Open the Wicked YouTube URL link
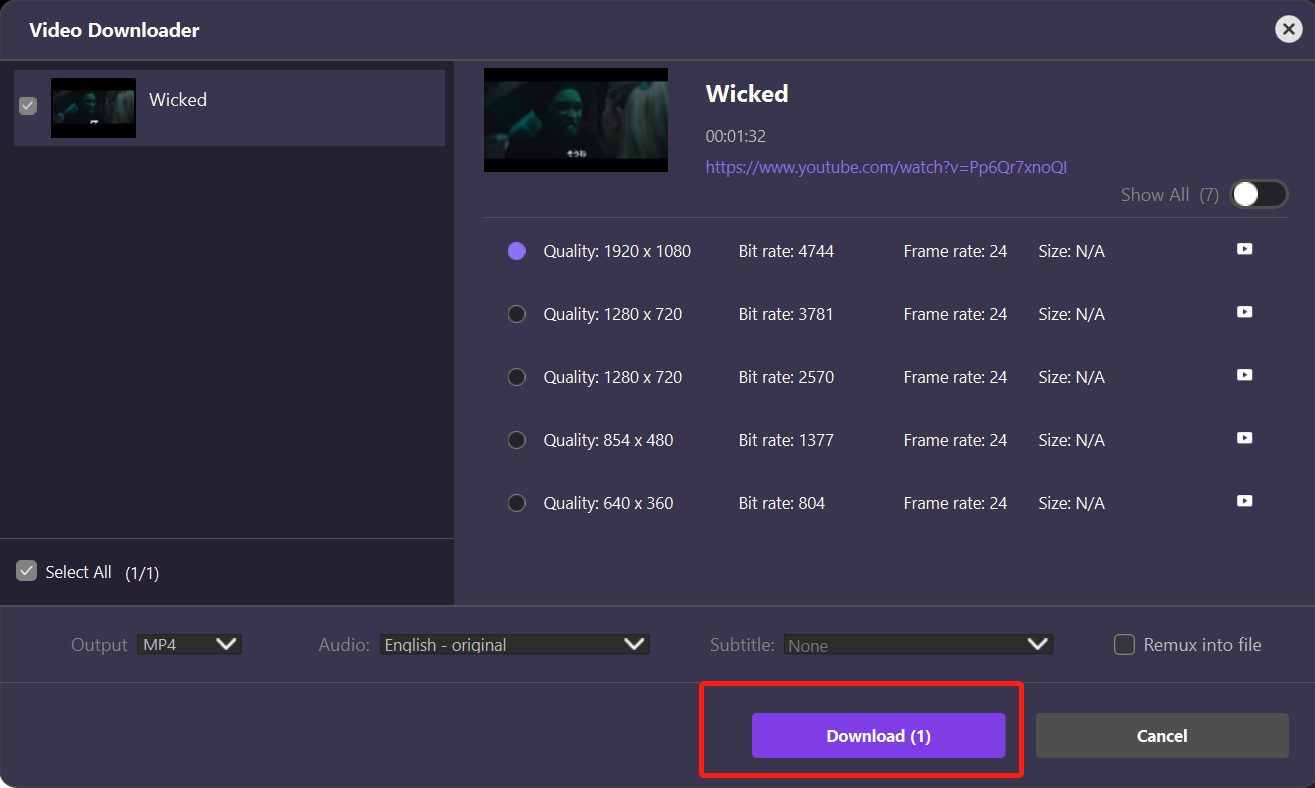Viewport: 1315px width, 788px height. click(x=886, y=167)
